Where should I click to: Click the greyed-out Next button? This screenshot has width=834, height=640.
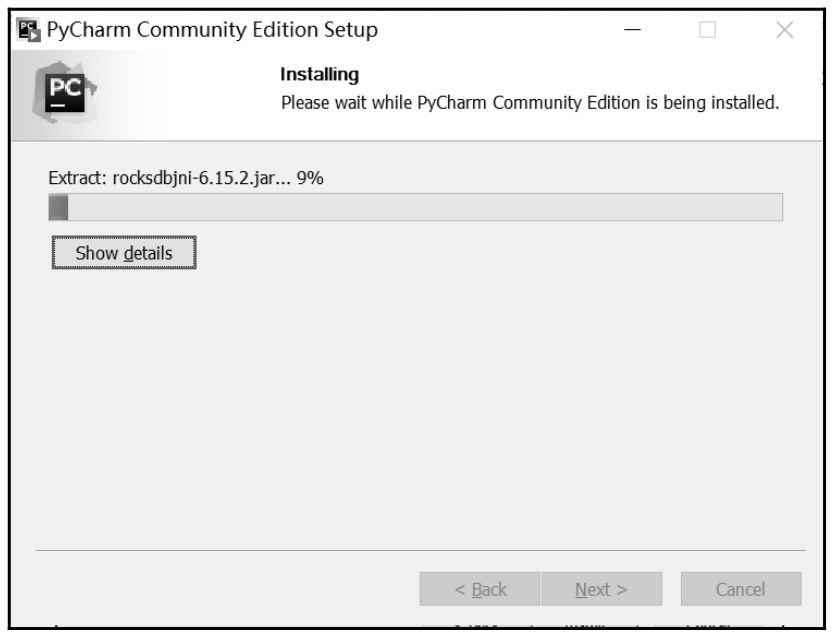click(602, 589)
